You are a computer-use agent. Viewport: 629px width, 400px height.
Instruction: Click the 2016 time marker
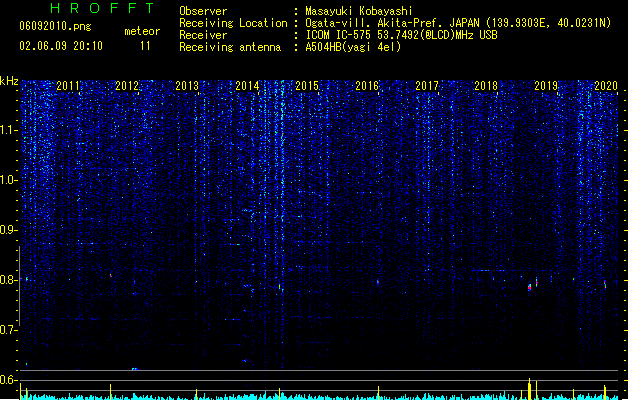(367, 86)
